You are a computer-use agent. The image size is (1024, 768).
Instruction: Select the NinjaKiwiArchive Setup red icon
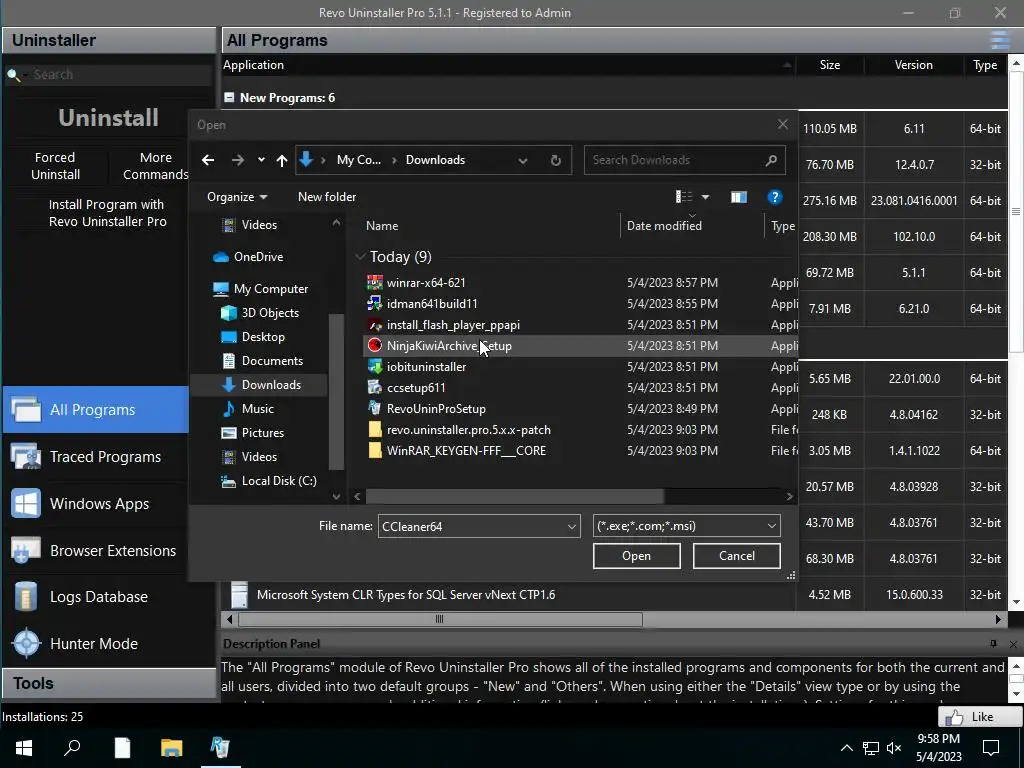pyautogui.click(x=375, y=345)
